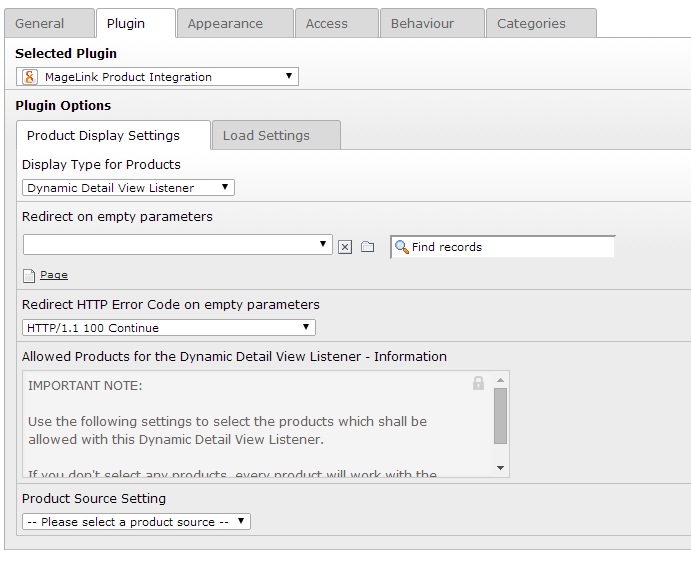
Task: Click the lock icon in the information box
Action: [478, 383]
